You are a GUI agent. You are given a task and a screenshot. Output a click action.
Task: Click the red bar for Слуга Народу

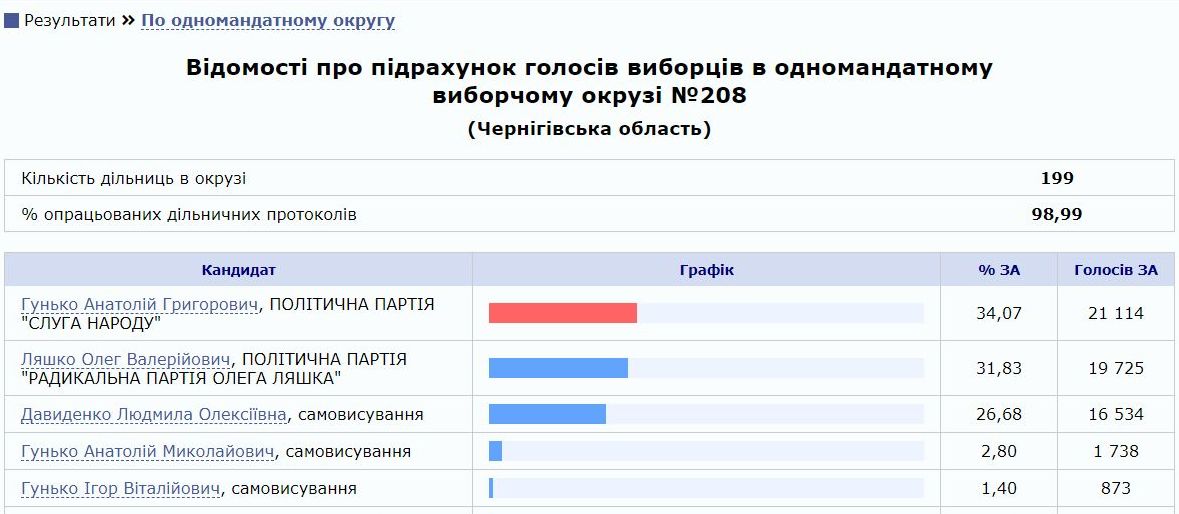pos(563,313)
